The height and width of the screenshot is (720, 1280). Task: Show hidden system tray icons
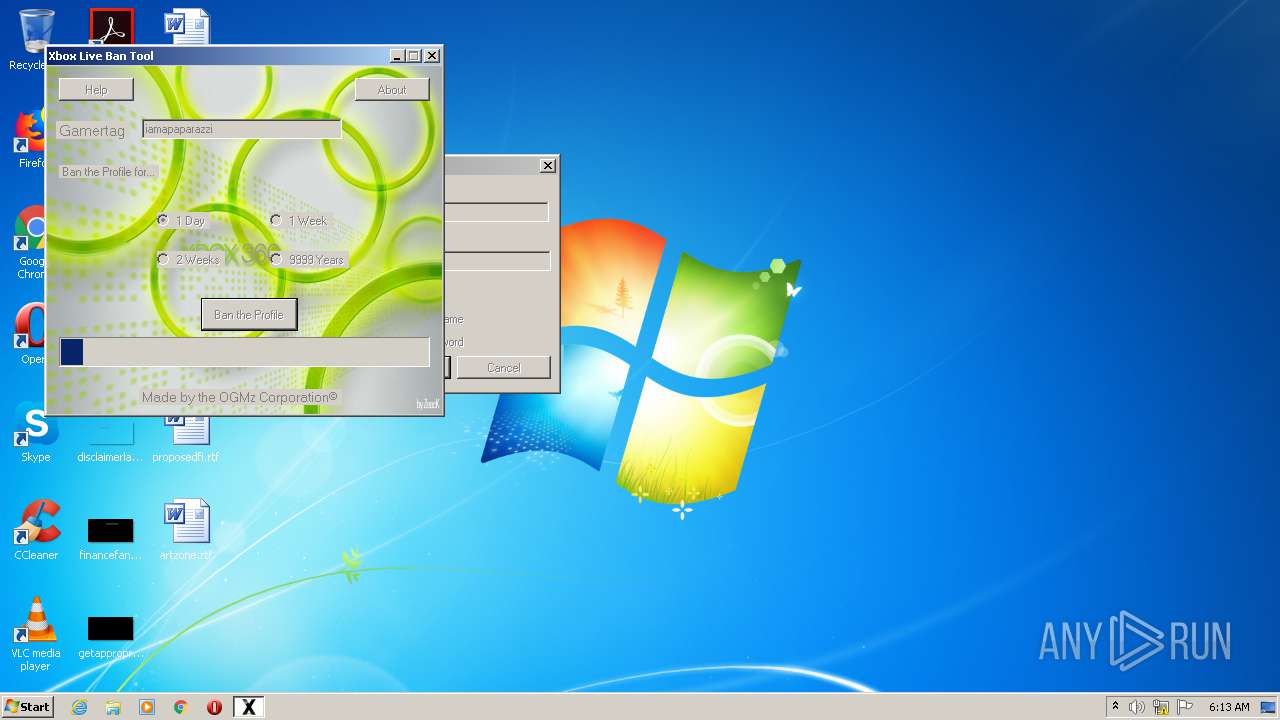click(1115, 707)
